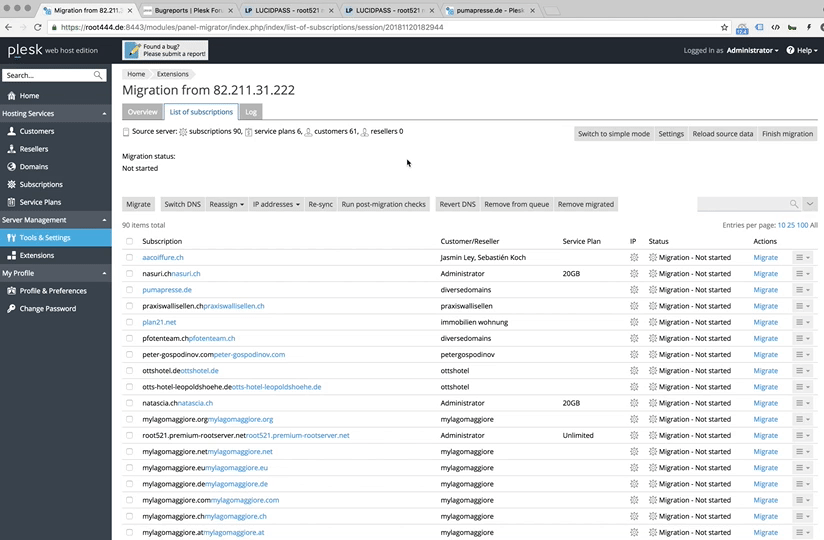Click the list filter search magnifier

[794, 204]
